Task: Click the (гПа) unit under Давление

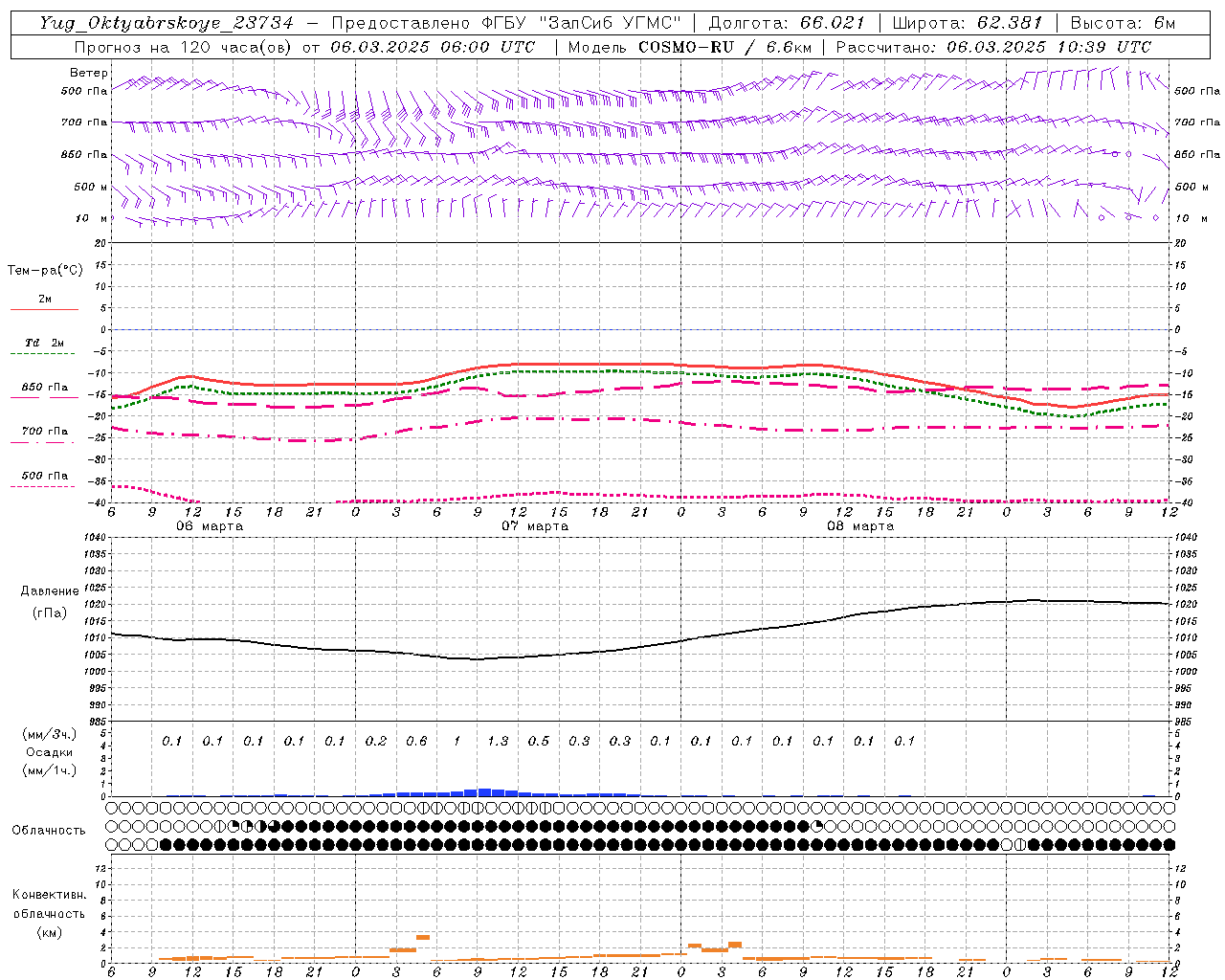Action: tap(50, 613)
